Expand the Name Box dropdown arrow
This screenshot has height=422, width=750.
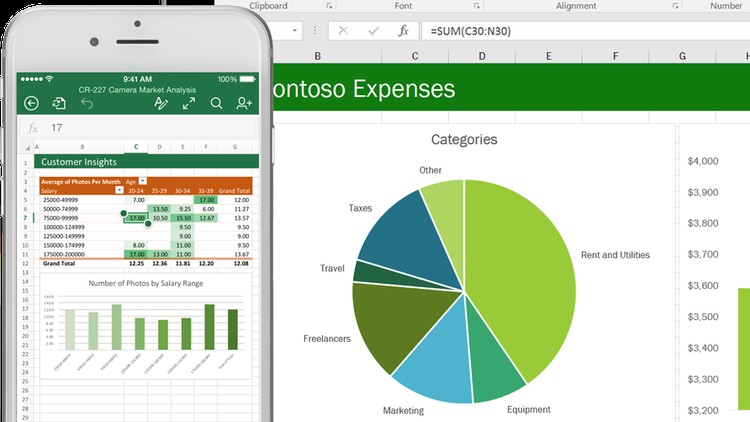coord(295,31)
